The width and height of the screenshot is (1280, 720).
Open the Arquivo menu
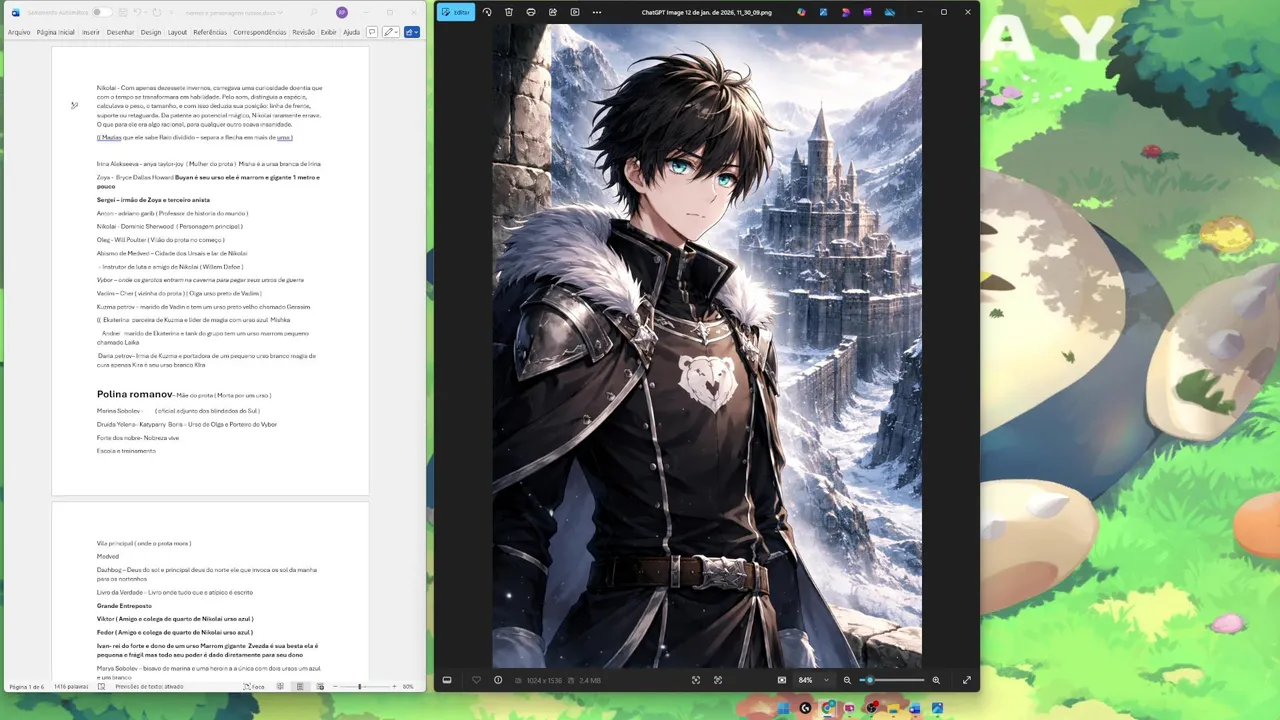click(19, 32)
